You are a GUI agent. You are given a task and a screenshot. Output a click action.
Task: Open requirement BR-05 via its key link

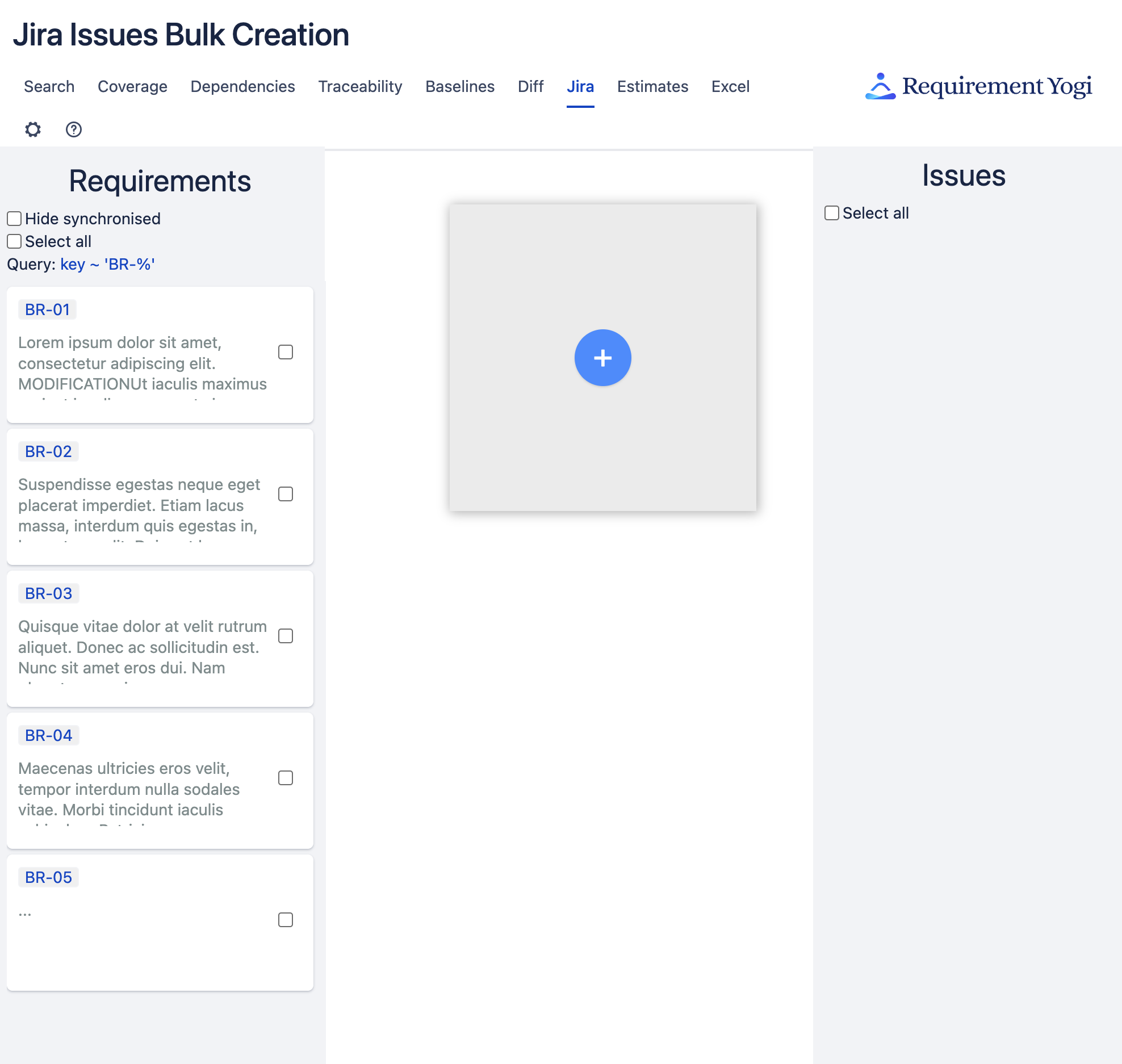point(48,877)
